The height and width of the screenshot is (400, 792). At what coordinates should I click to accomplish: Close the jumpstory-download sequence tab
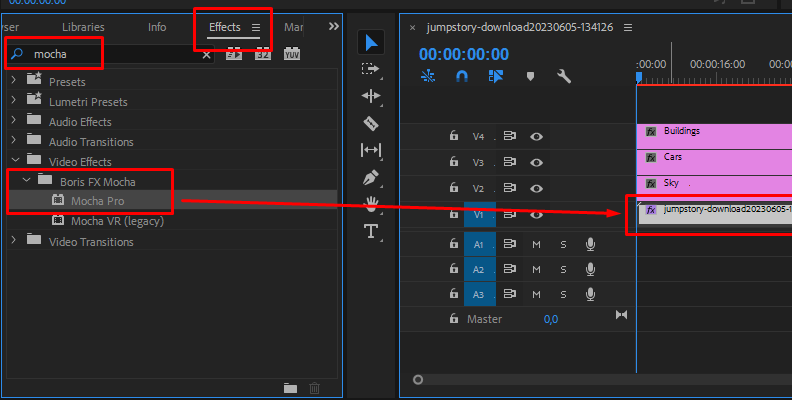412,28
